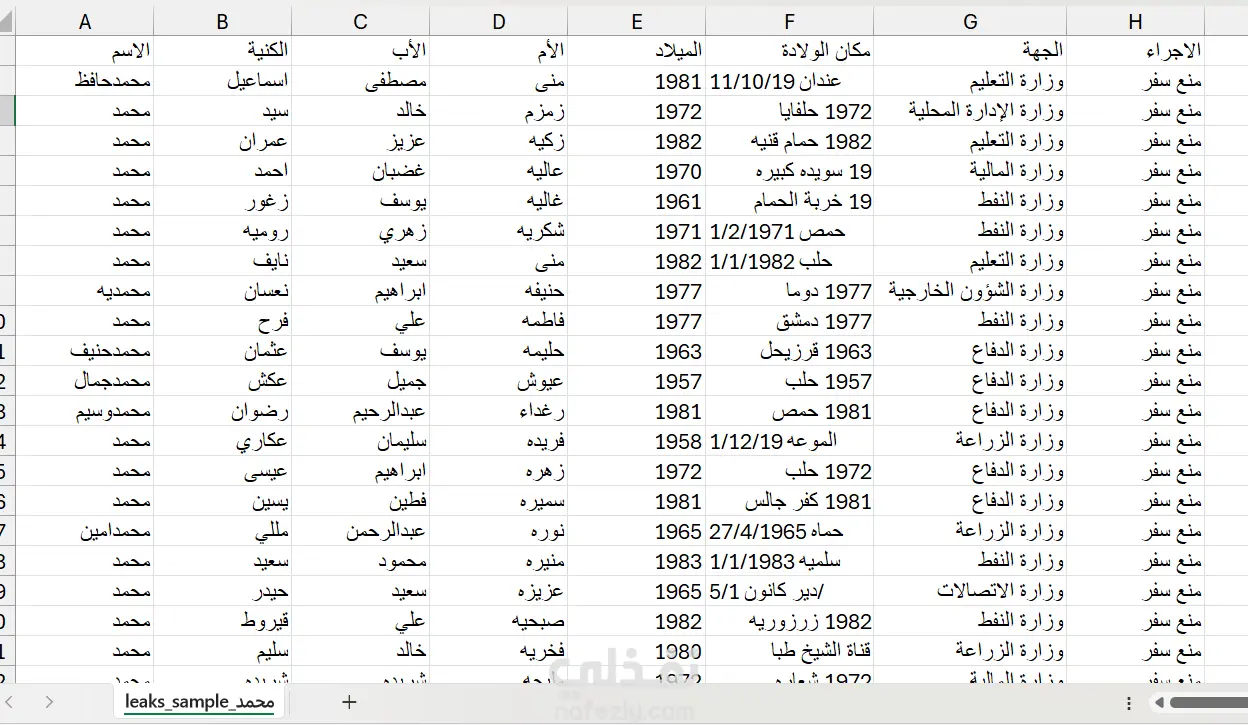Add a new sheet with the plus icon
Viewport: 1248px width, 725px height.
pyautogui.click(x=349, y=702)
